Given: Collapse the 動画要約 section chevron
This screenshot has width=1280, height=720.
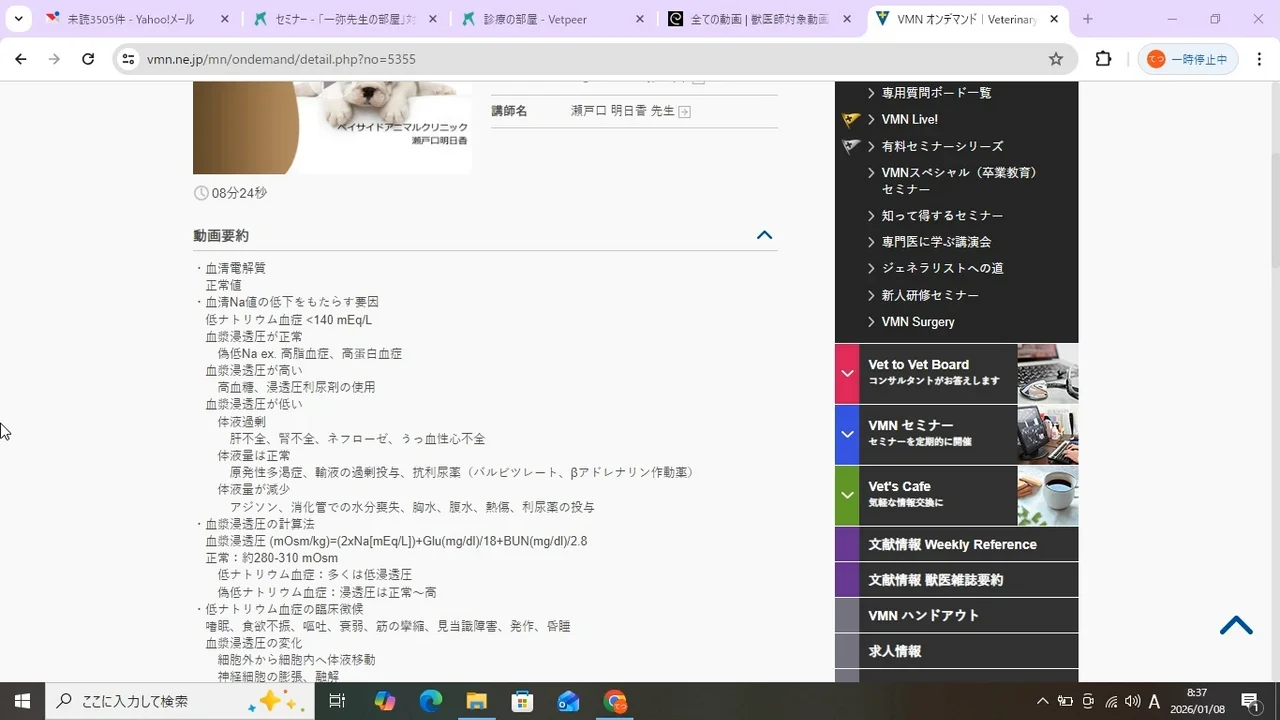Looking at the screenshot, I should [764, 236].
